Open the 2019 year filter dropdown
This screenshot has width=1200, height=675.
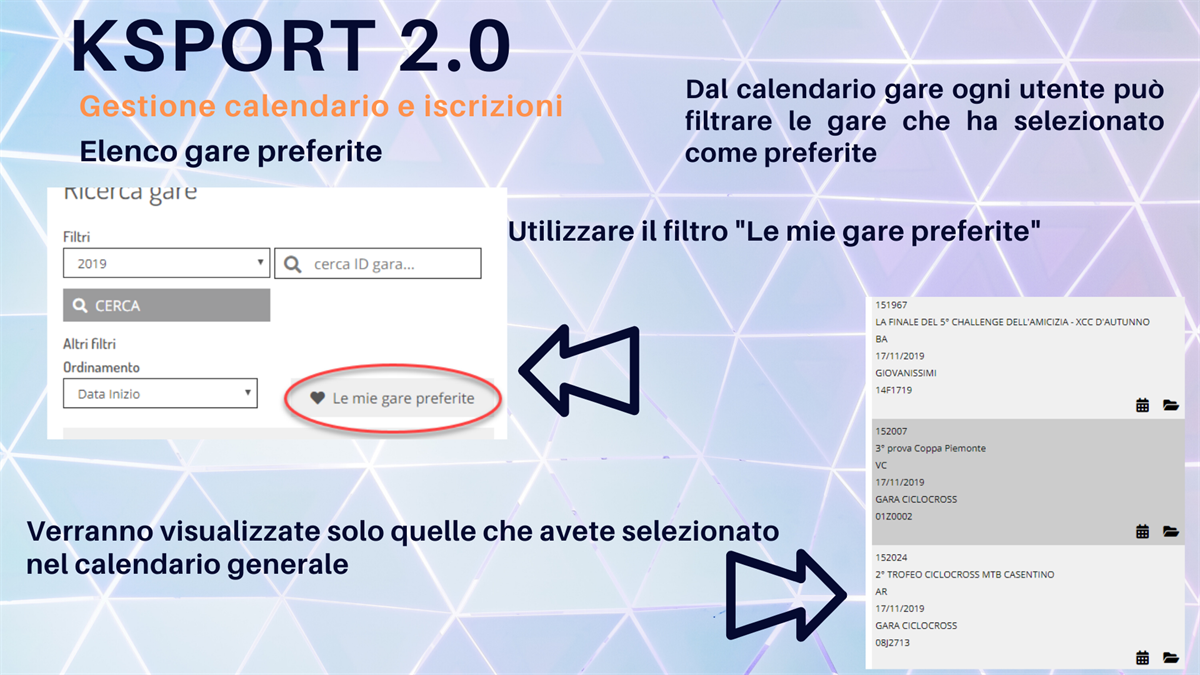tap(167, 264)
